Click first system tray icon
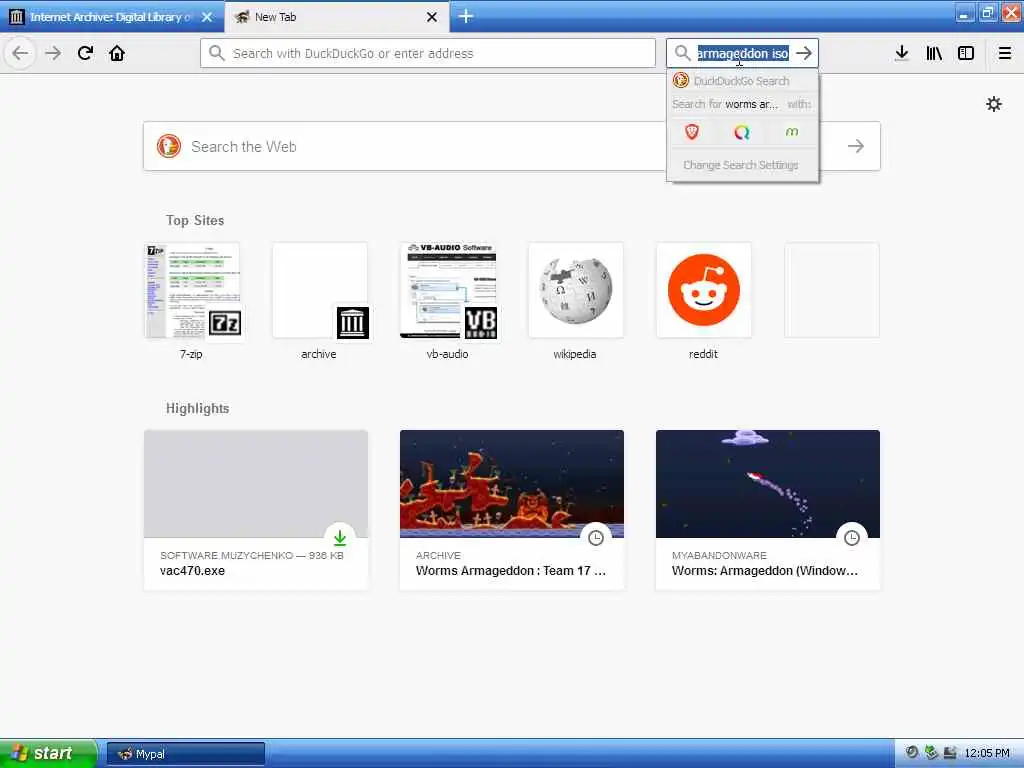1024x768 pixels. tap(912, 753)
